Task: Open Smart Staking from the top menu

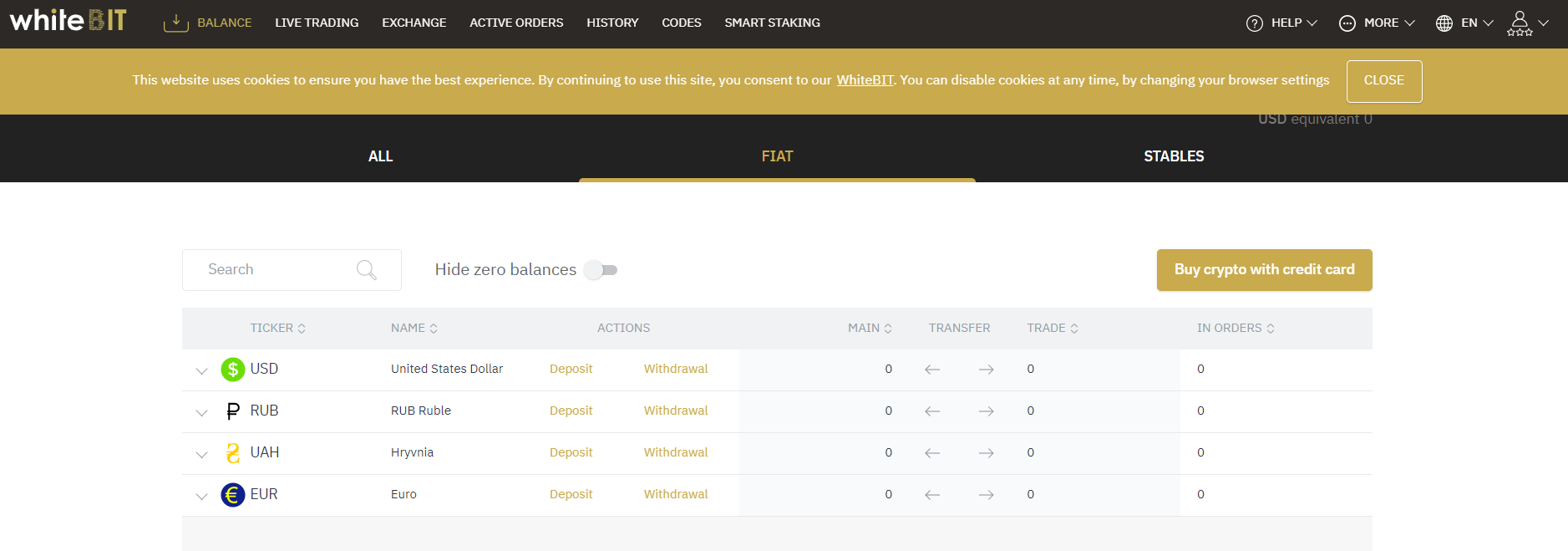Action: click(772, 23)
